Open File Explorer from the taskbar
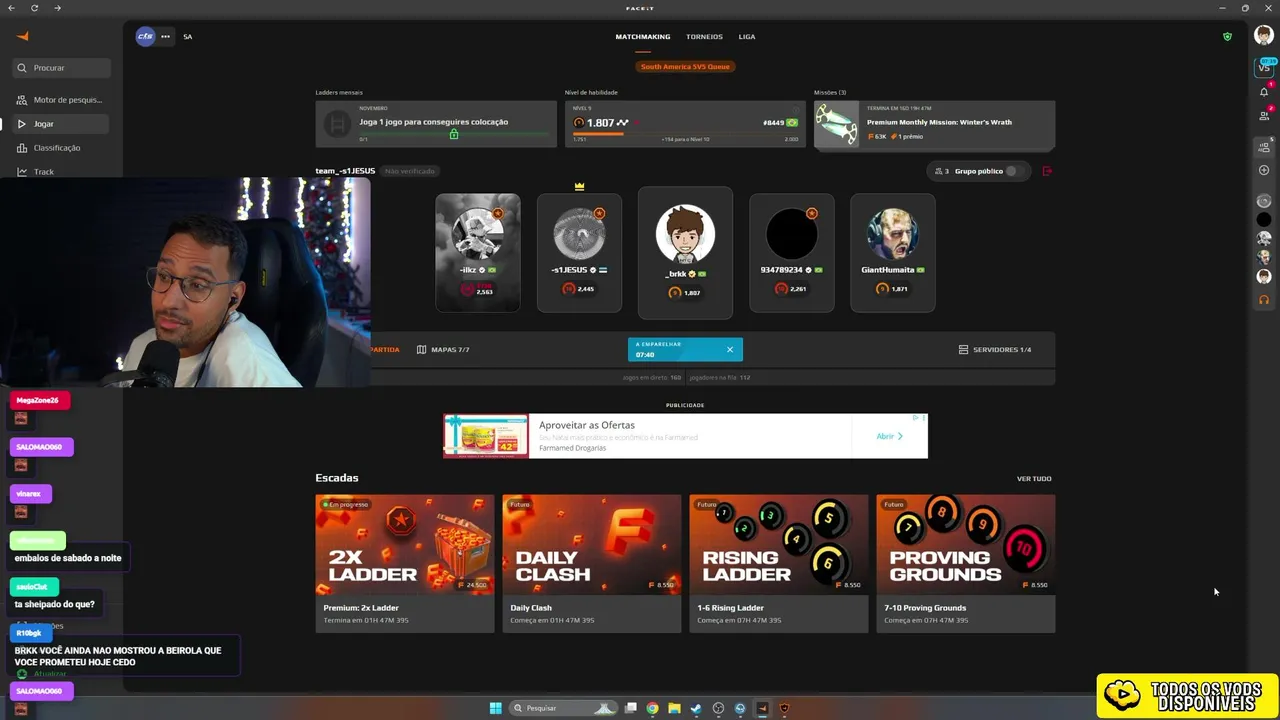The height and width of the screenshot is (720, 1280). tap(674, 708)
